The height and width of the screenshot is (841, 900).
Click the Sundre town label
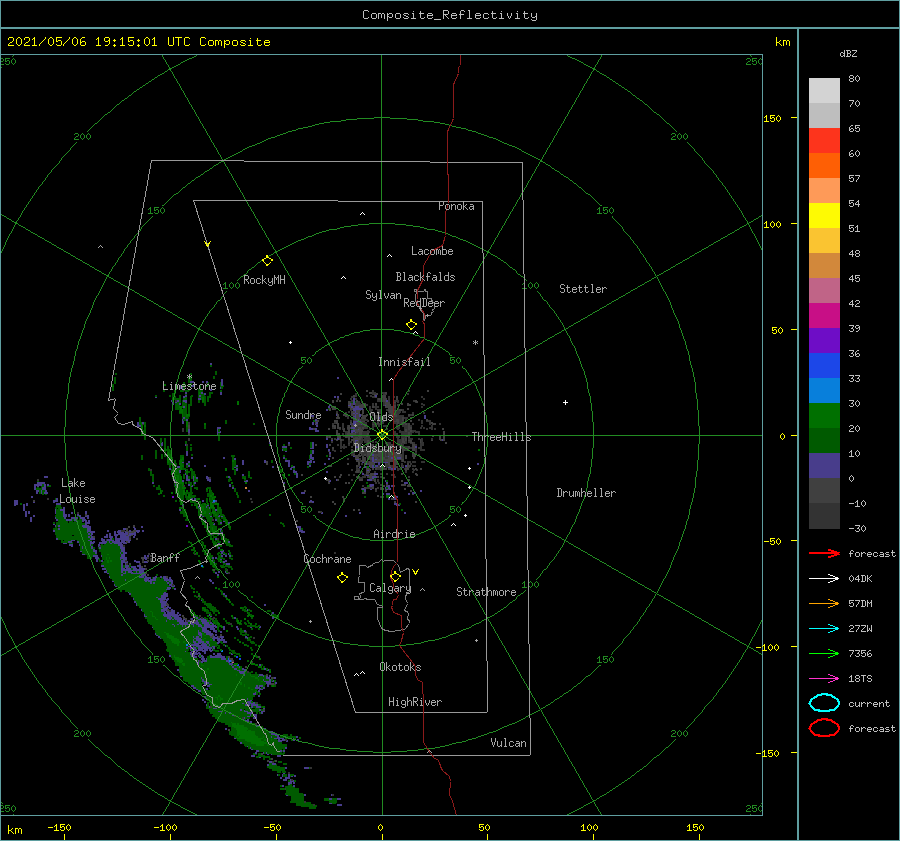303,415
